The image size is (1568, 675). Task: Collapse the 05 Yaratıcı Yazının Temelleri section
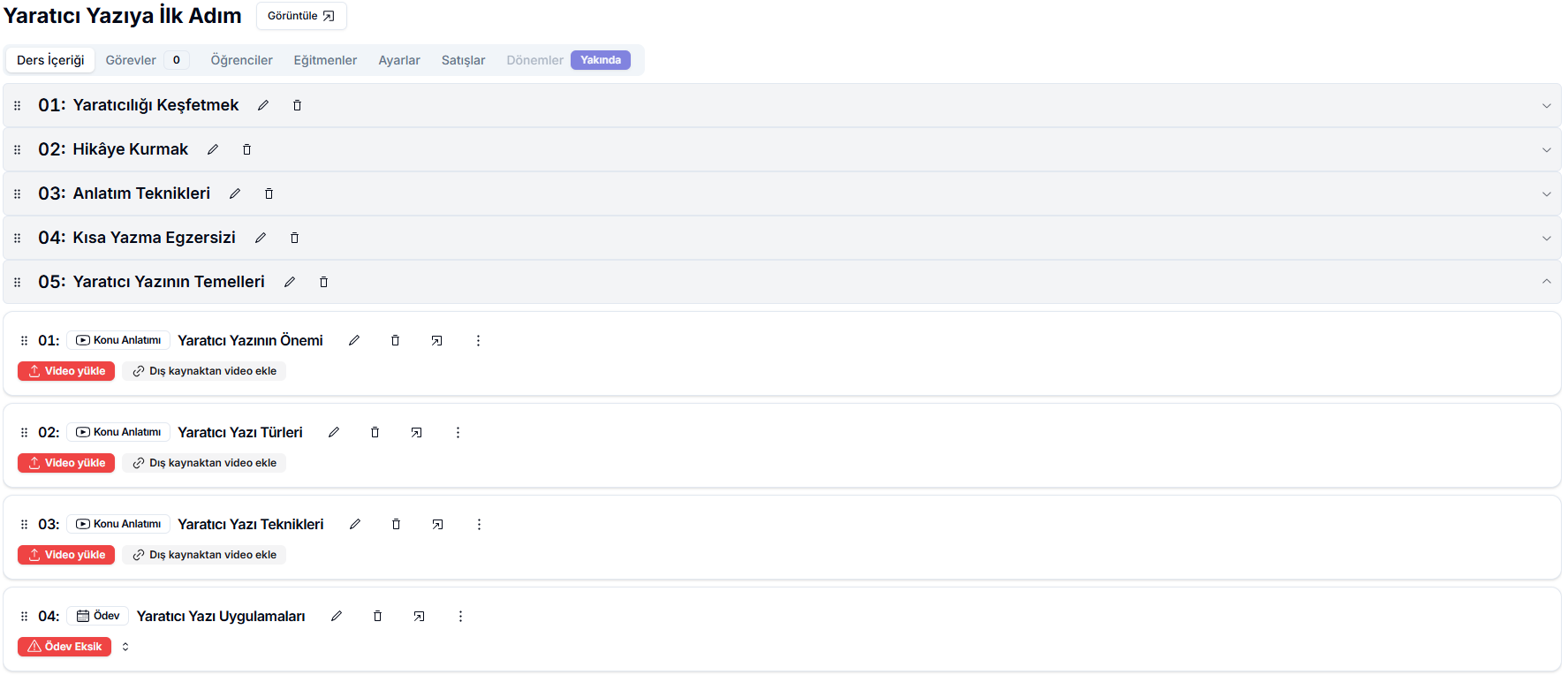coord(1546,282)
